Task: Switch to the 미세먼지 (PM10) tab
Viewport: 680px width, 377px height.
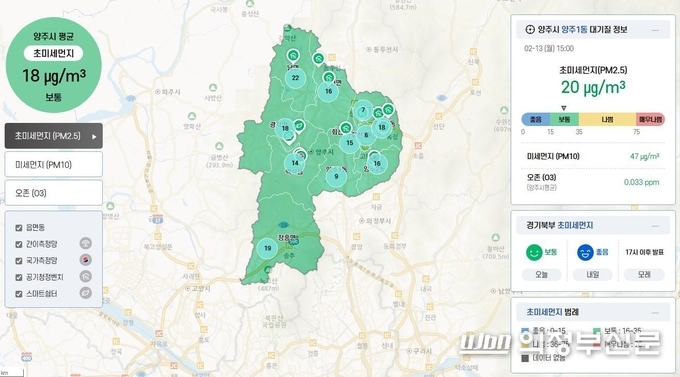Action: tap(54, 164)
